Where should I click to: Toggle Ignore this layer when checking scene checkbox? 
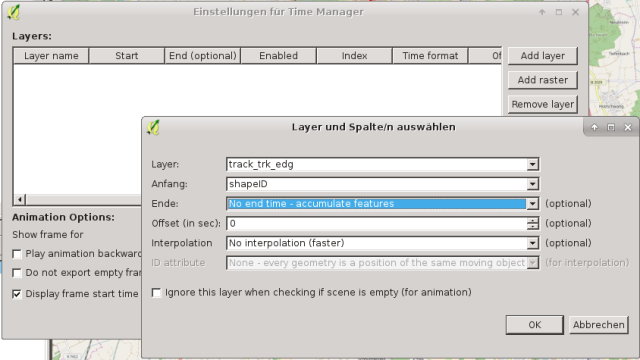click(x=156, y=293)
